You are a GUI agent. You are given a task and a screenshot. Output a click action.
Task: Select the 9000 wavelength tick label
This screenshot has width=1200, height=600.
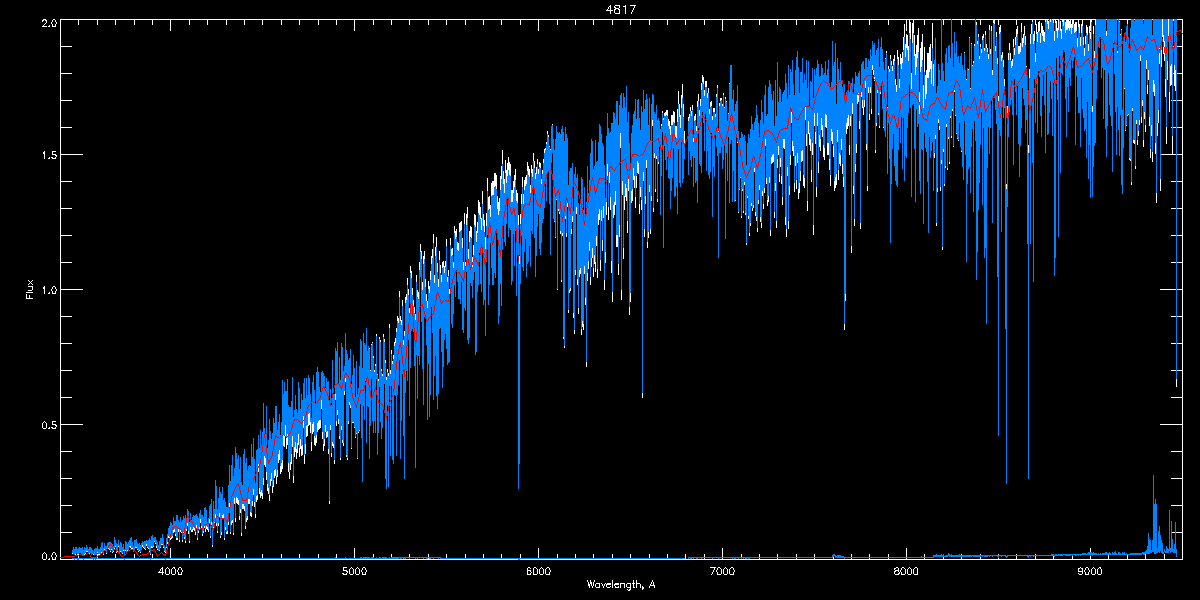pos(1090,571)
